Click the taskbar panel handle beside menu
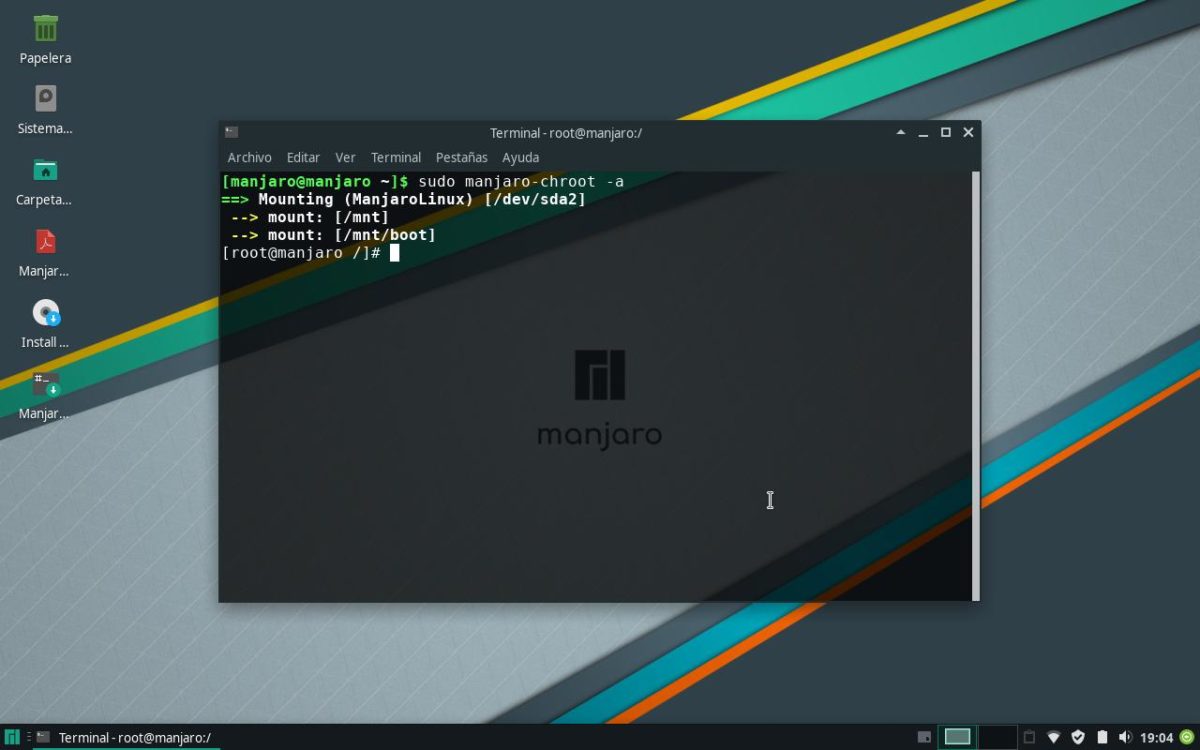This screenshot has height=750, width=1200. point(28,737)
